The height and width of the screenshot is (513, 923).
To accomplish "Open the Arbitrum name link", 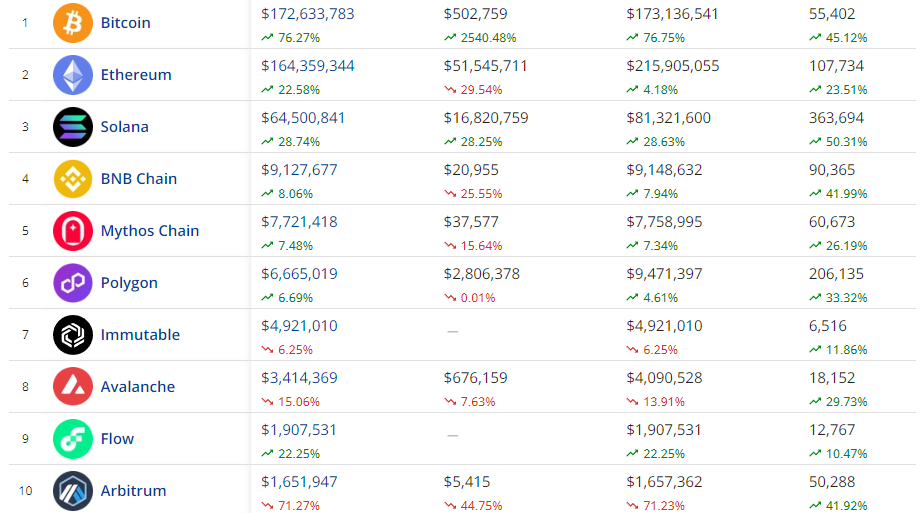I will [x=133, y=491].
